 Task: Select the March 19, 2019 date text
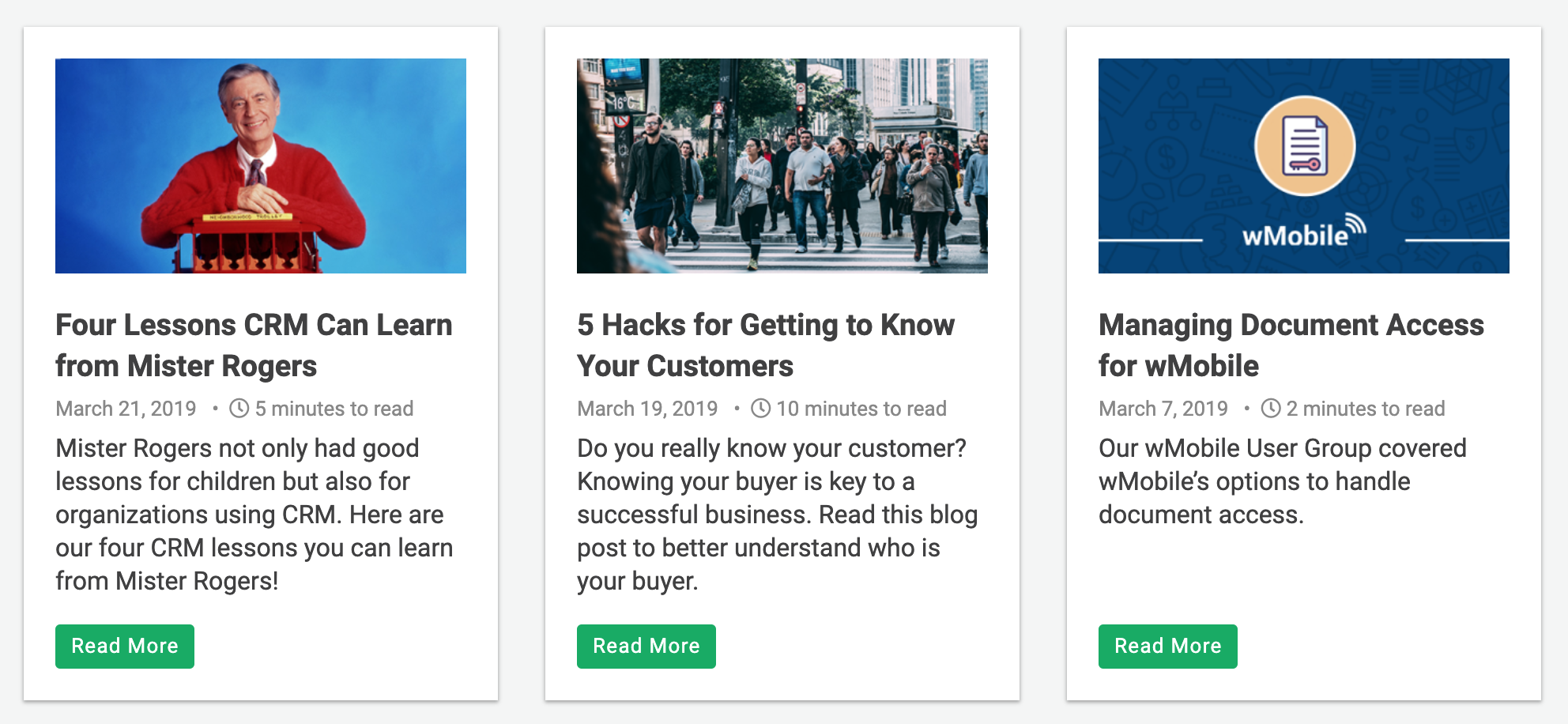pyautogui.click(x=647, y=409)
